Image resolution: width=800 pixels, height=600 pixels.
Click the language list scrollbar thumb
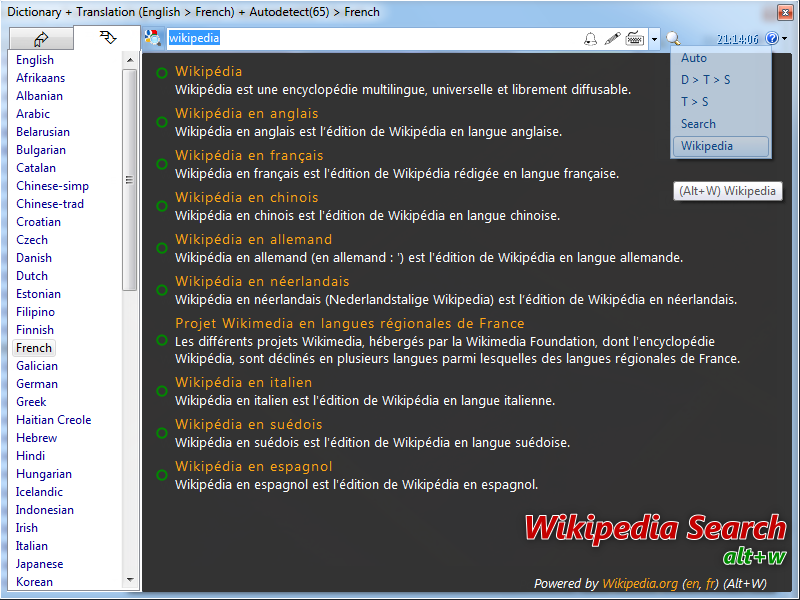click(x=130, y=180)
